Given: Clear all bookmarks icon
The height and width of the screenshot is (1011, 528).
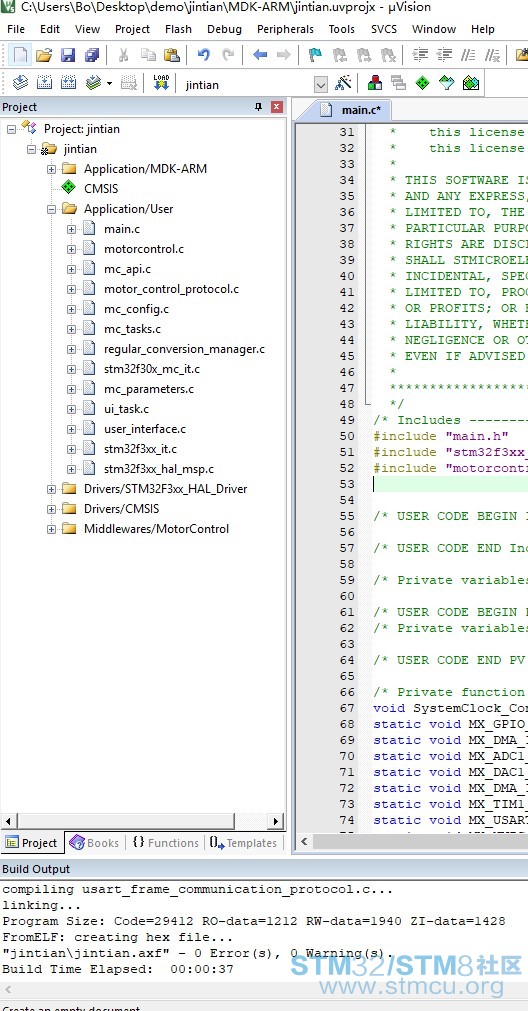Looking at the screenshot, I should pyautogui.click(x=387, y=55).
